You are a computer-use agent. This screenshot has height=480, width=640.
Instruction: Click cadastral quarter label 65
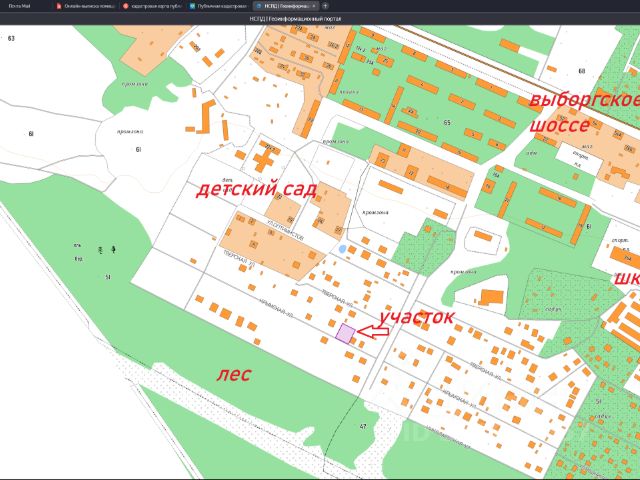pos(447,122)
